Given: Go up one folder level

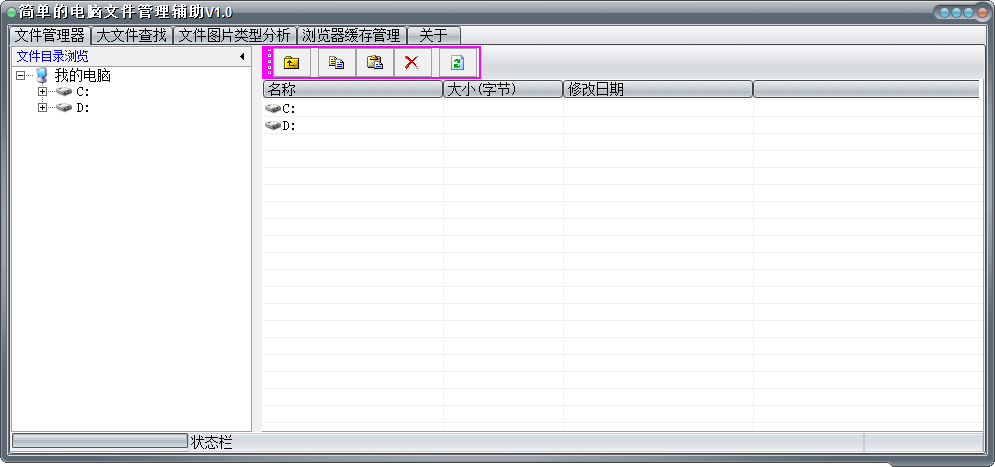Looking at the screenshot, I should (292, 62).
